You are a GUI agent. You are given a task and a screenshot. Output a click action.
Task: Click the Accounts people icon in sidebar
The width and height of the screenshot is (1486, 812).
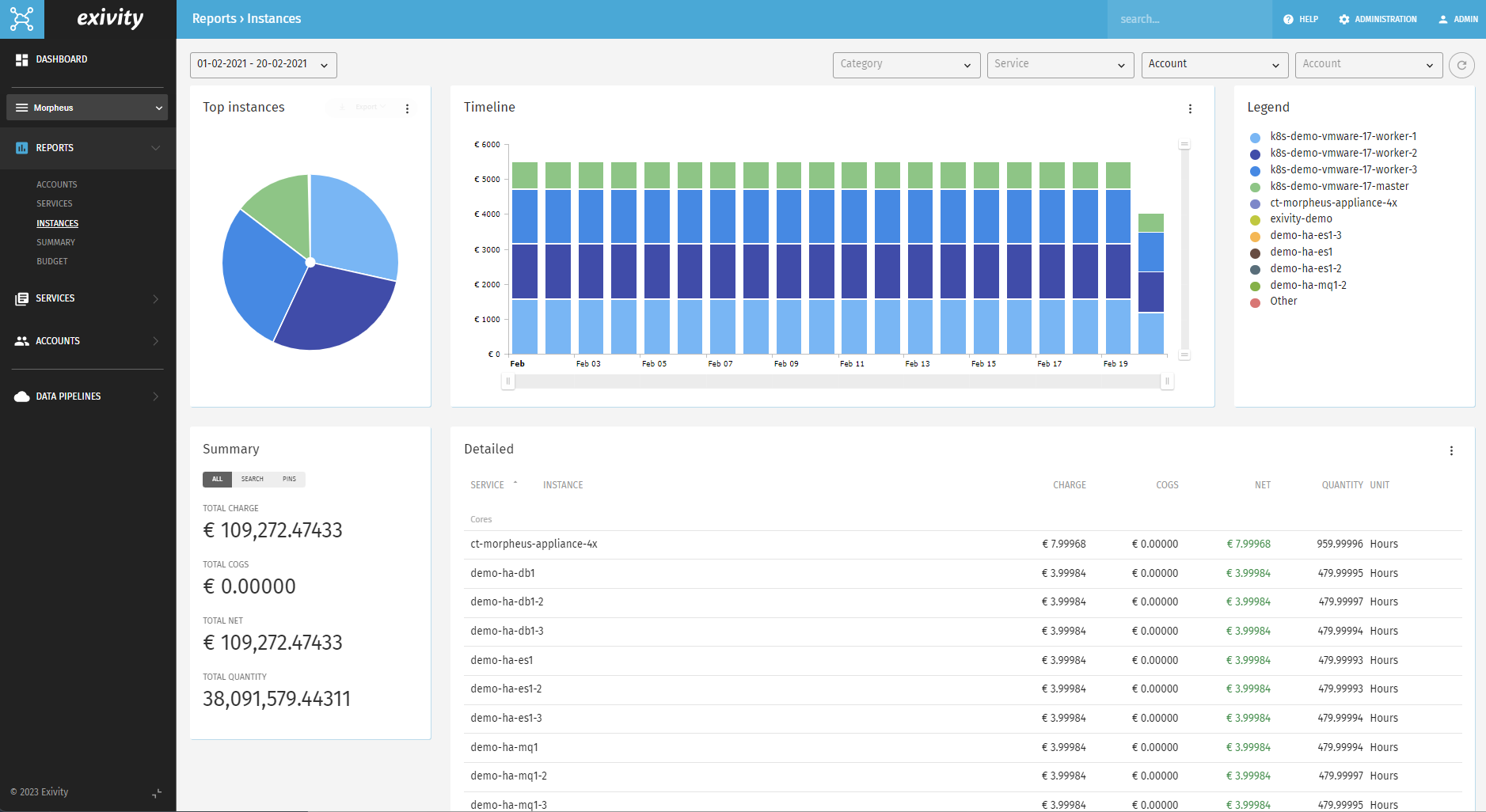tap(21, 341)
